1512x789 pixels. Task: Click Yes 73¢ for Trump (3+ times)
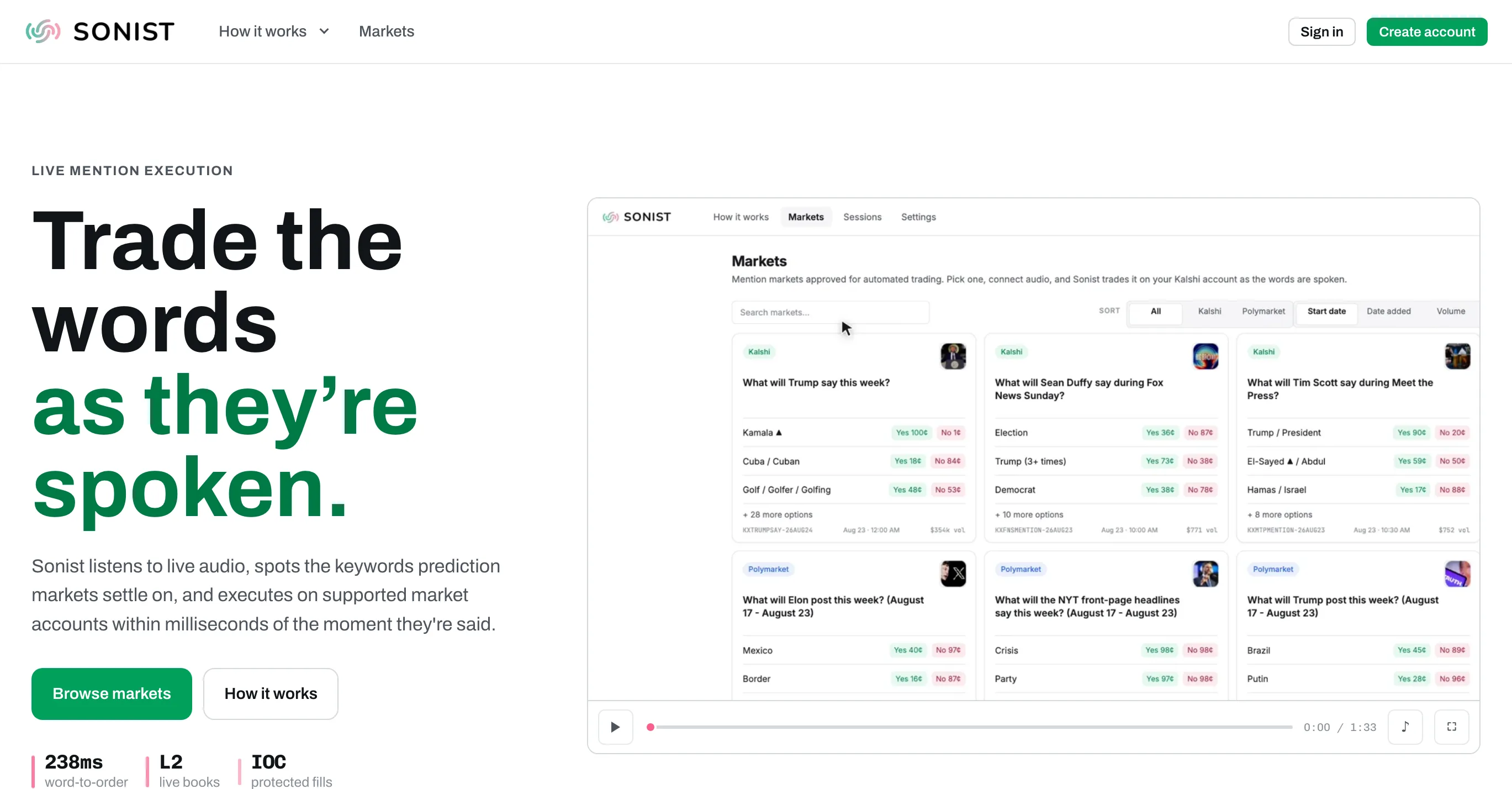pos(1159,461)
